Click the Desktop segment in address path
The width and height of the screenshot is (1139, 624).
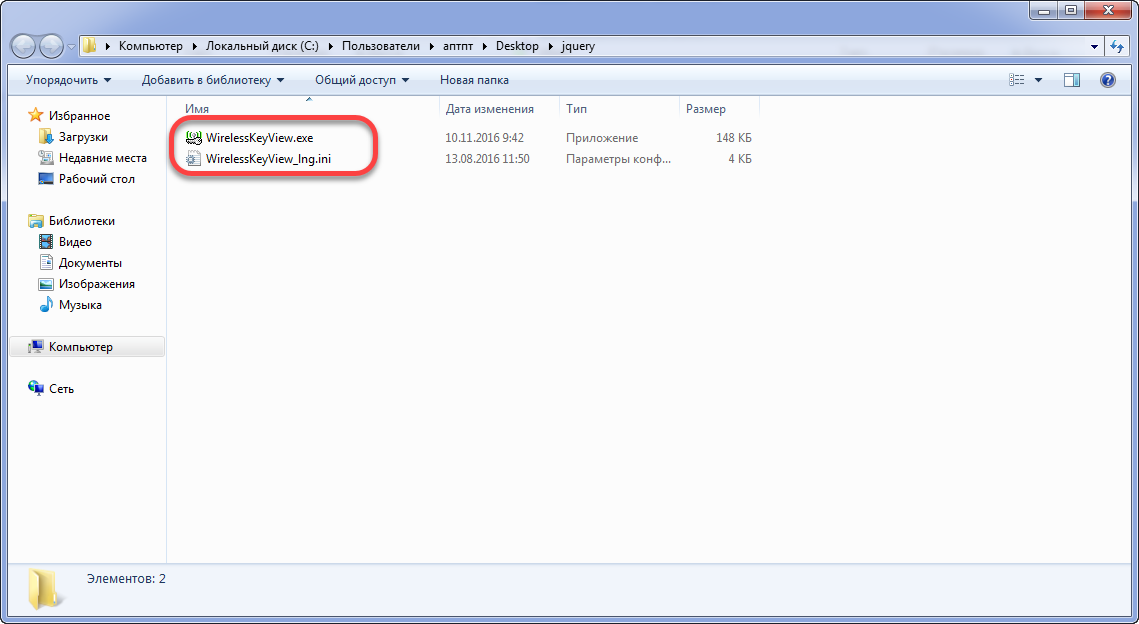[x=517, y=46]
